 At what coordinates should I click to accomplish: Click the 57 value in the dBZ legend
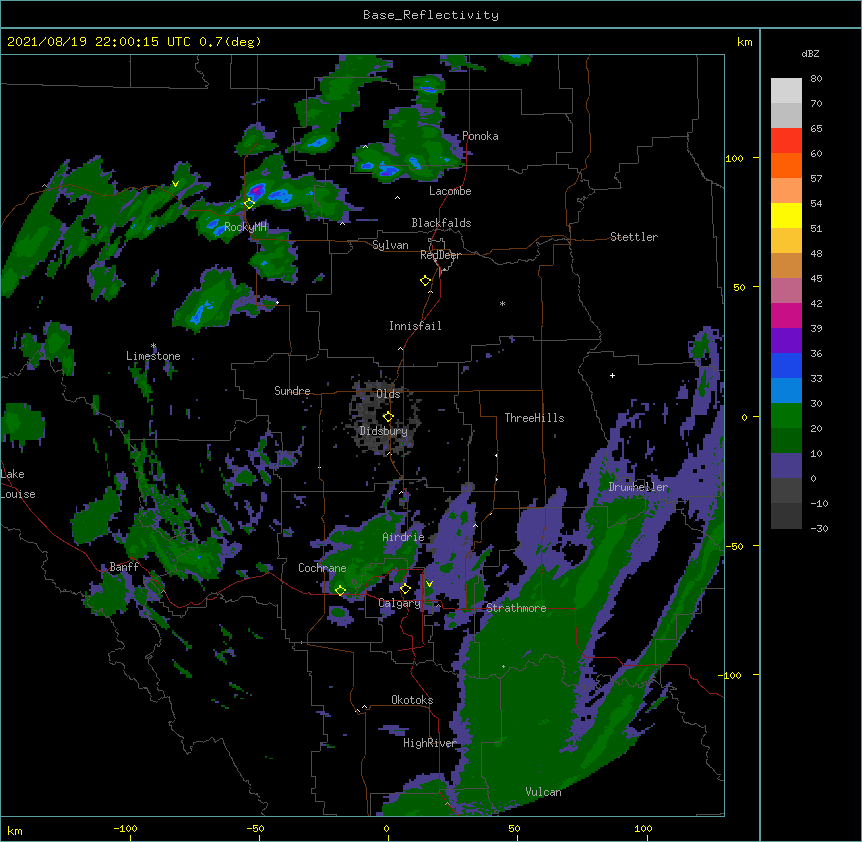point(816,179)
